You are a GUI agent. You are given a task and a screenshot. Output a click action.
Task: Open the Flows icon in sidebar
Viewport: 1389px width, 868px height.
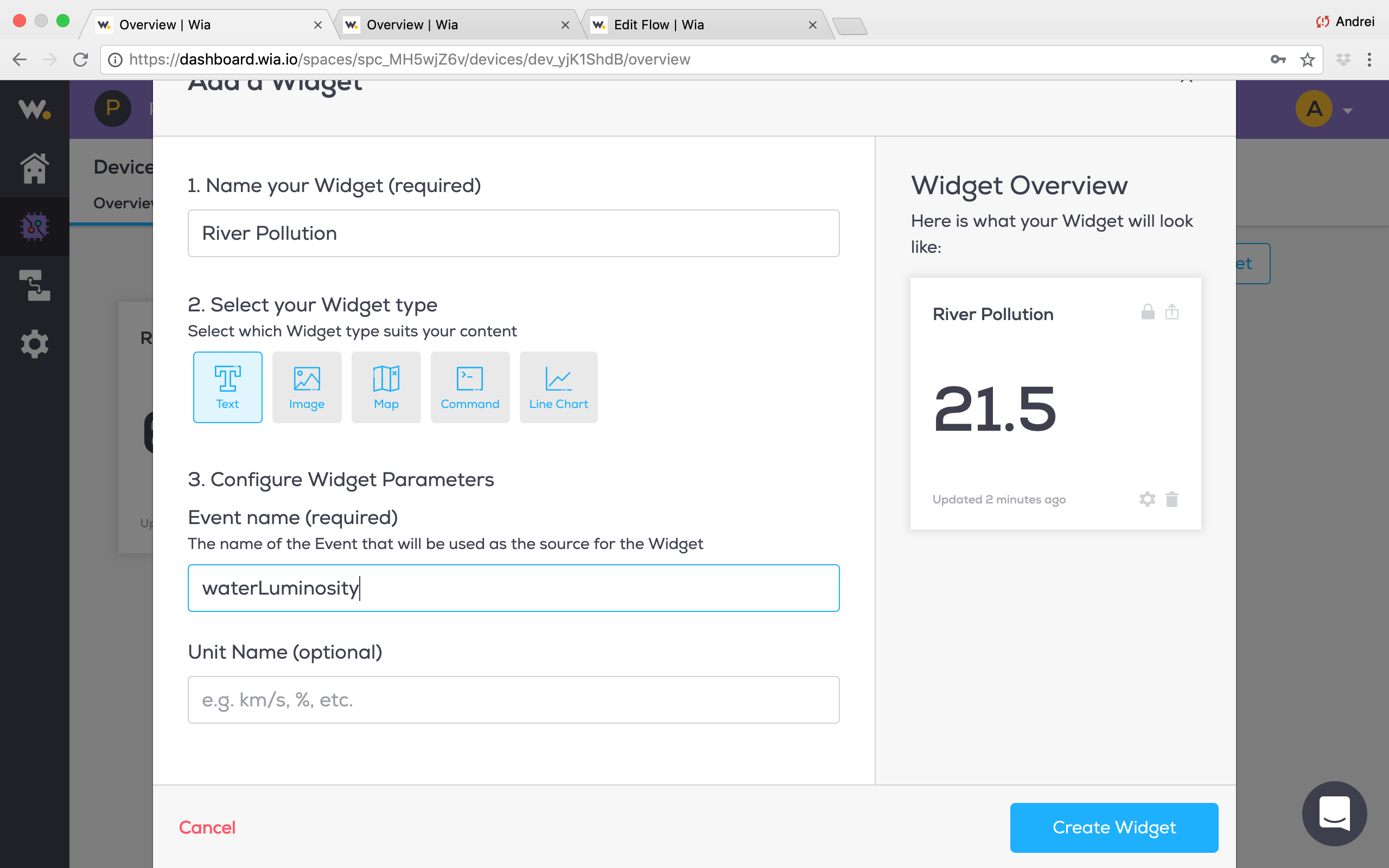(x=34, y=285)
